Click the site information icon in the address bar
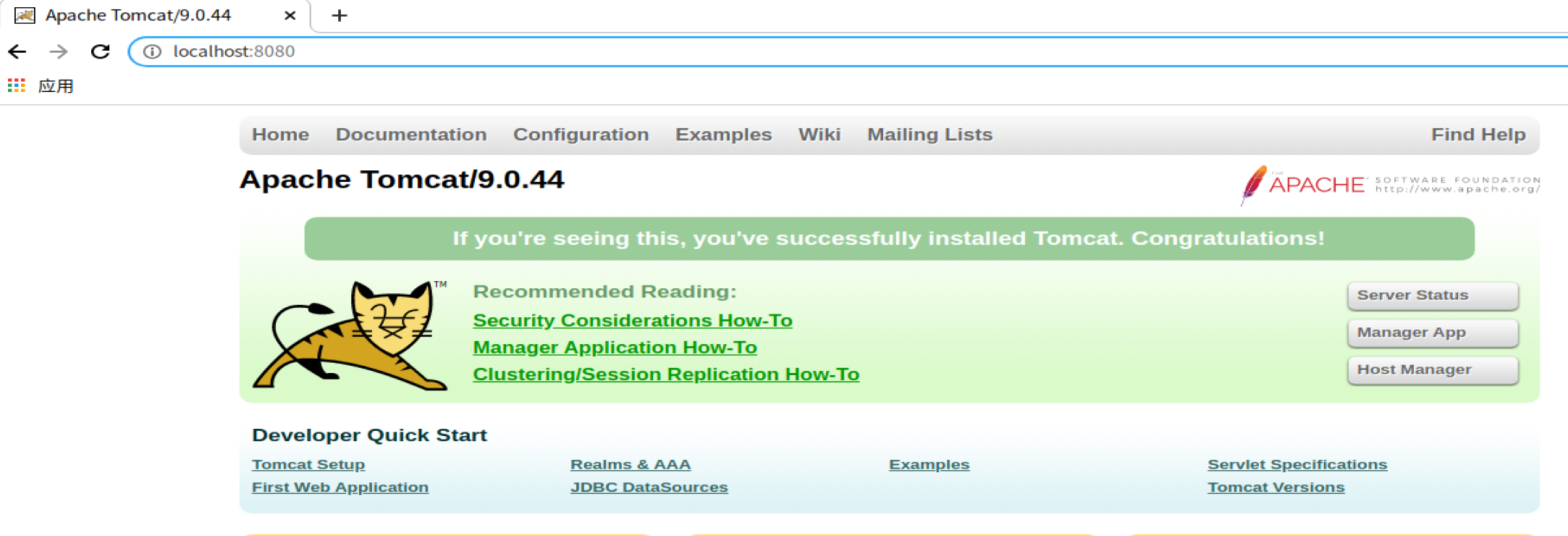This screenshot has width=1568, height=536. tap(152, 51)
